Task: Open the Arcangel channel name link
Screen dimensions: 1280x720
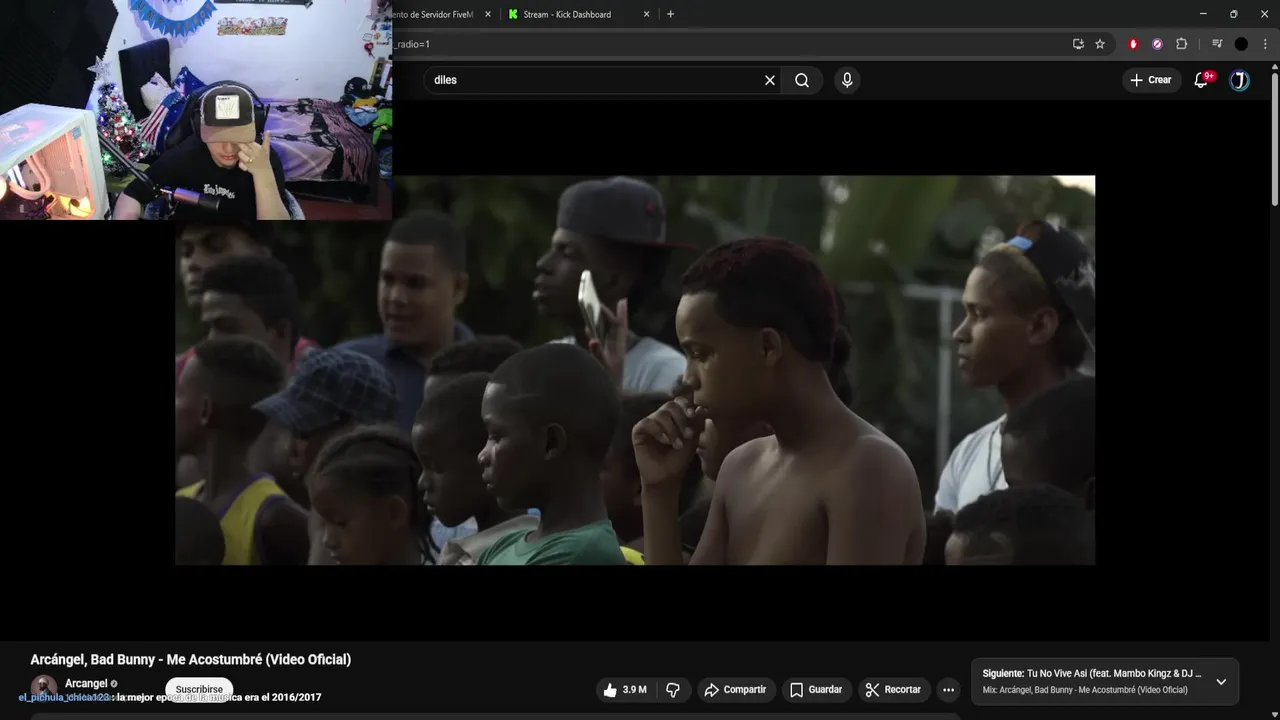Action: [x=86, y=684]
